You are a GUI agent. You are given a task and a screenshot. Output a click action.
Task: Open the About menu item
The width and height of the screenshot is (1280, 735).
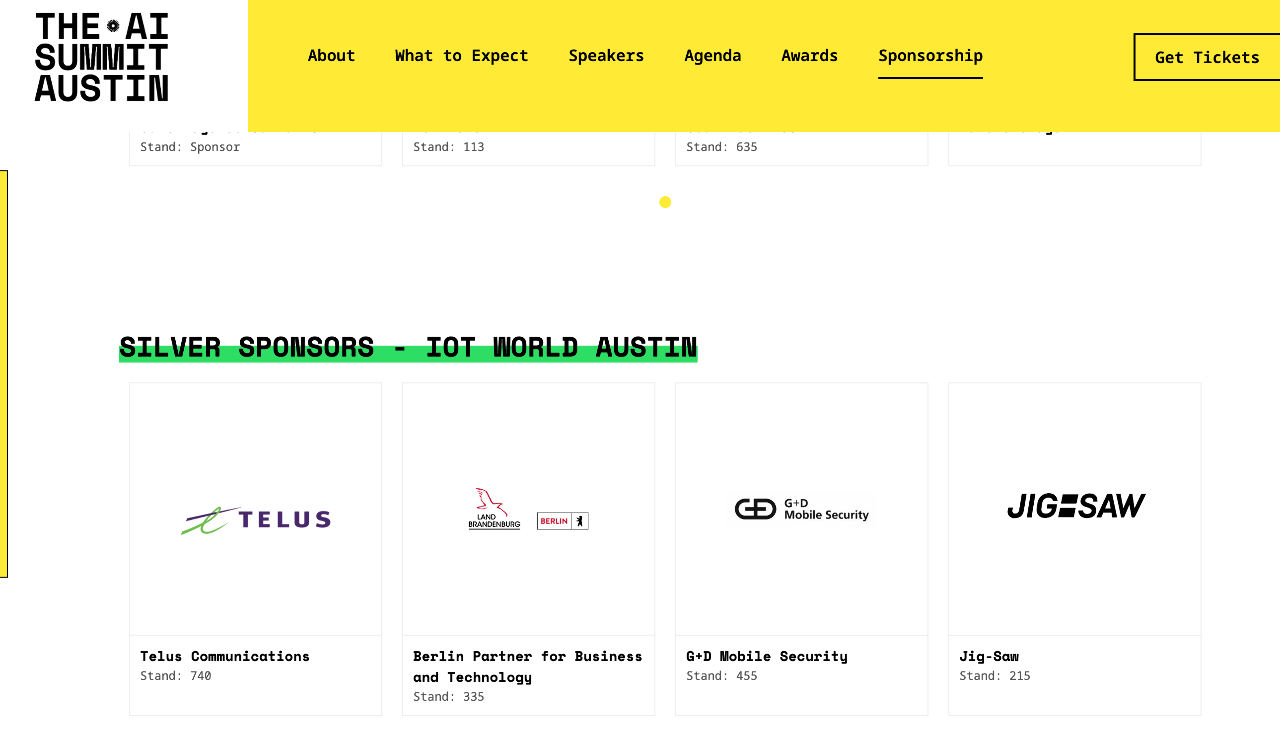tap(331, 56)
